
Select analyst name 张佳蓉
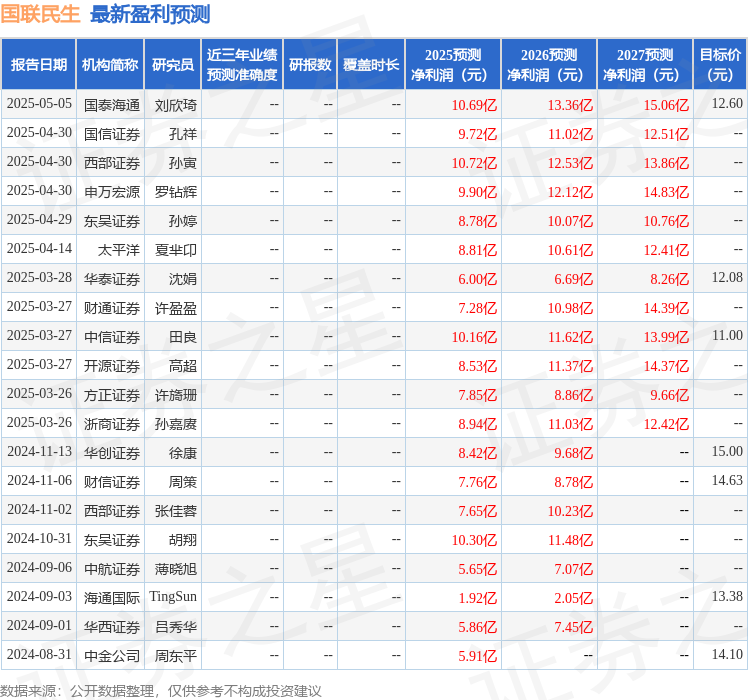[176, 511]
